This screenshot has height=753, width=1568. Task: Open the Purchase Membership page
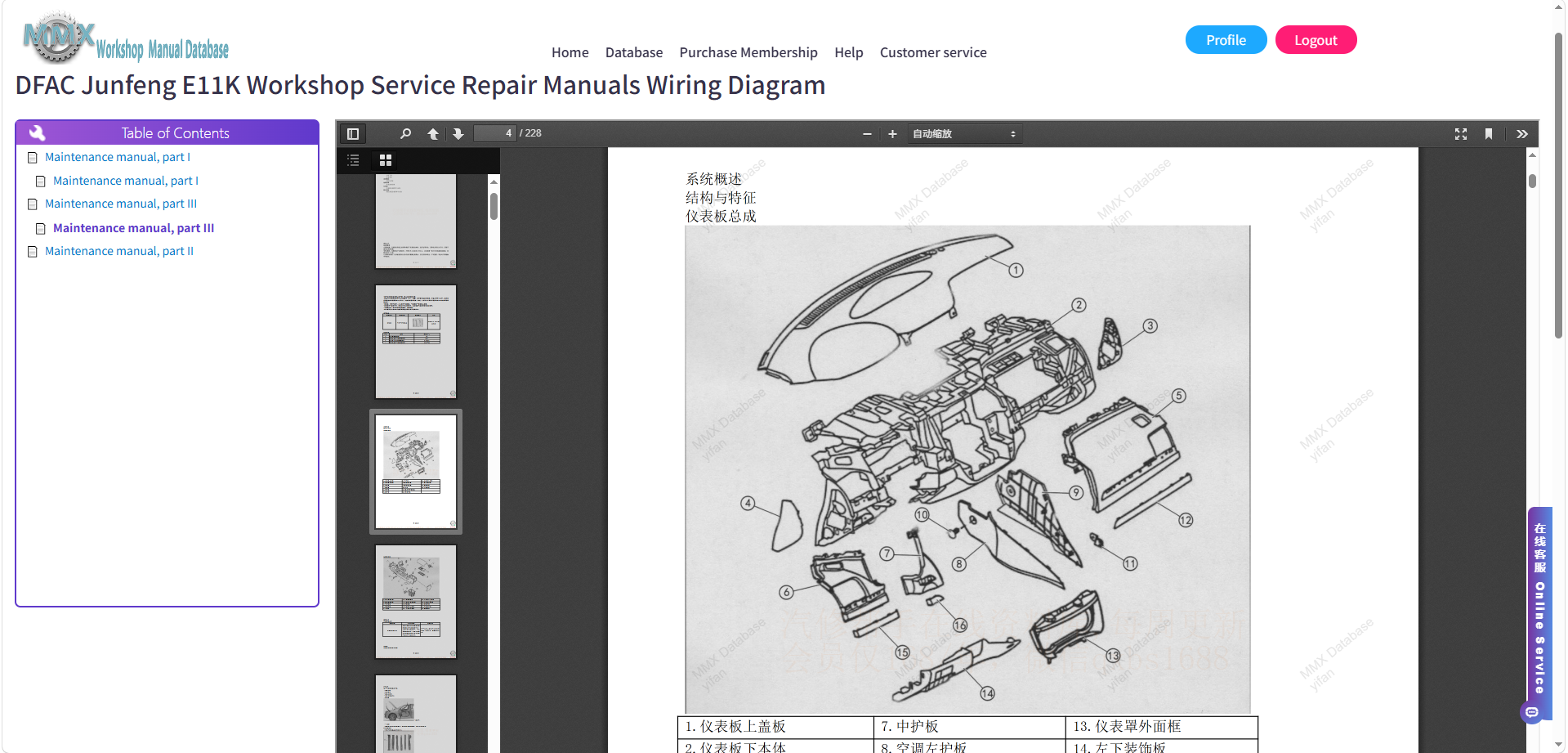(748, 52)
